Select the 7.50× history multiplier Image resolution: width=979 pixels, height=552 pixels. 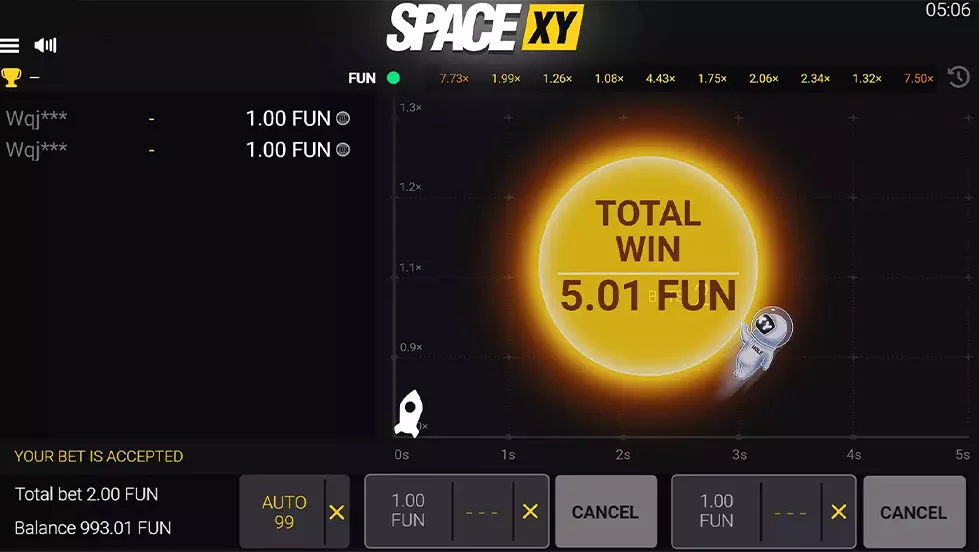tap(918, 78)
